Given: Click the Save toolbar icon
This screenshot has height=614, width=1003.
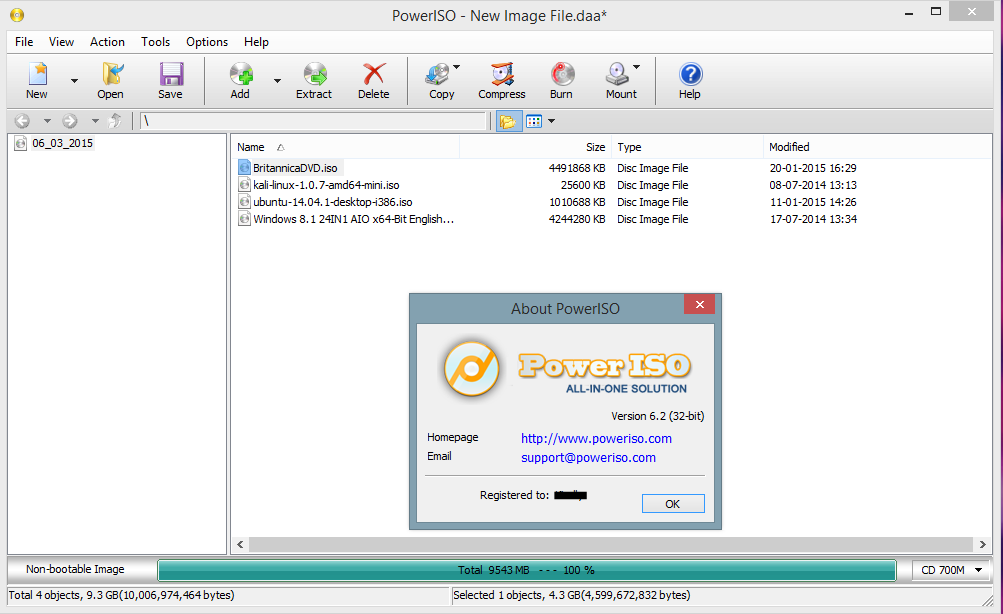Looking at the screenshot, I should click(x=171, y=74).
